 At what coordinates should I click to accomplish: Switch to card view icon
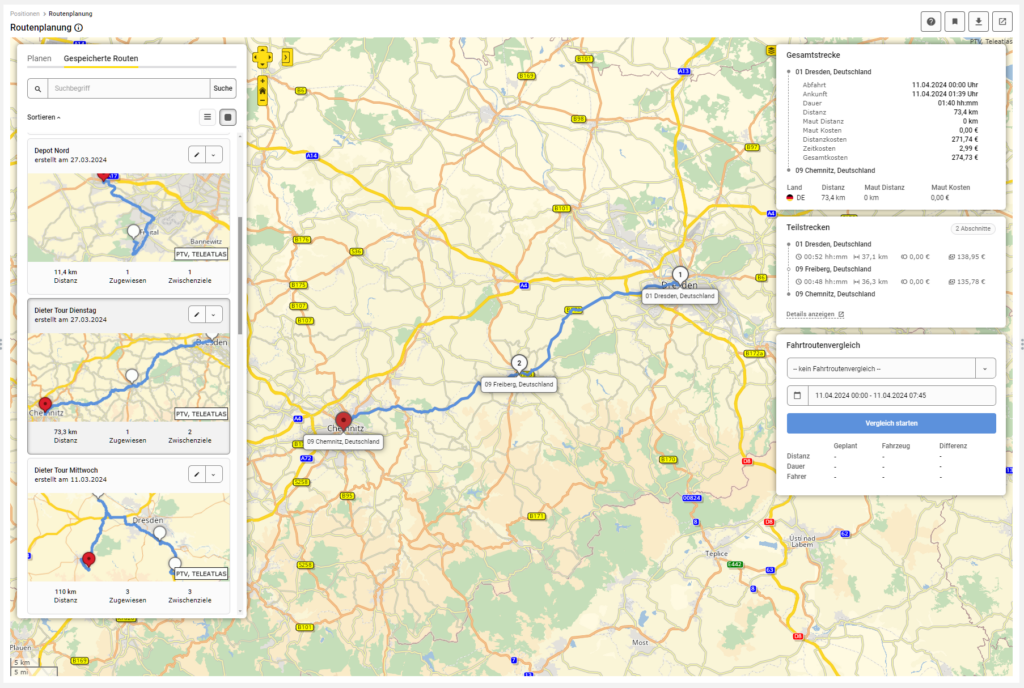tap(227, 117)
